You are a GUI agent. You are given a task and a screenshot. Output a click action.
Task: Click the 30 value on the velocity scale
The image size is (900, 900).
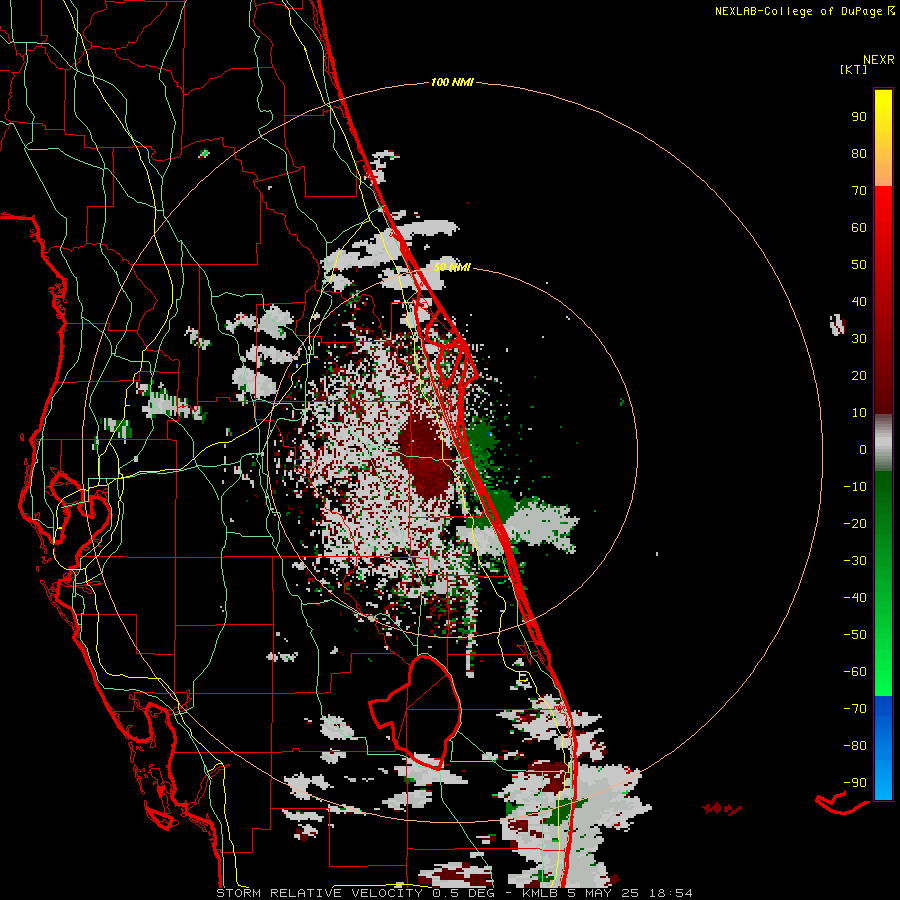859,339
